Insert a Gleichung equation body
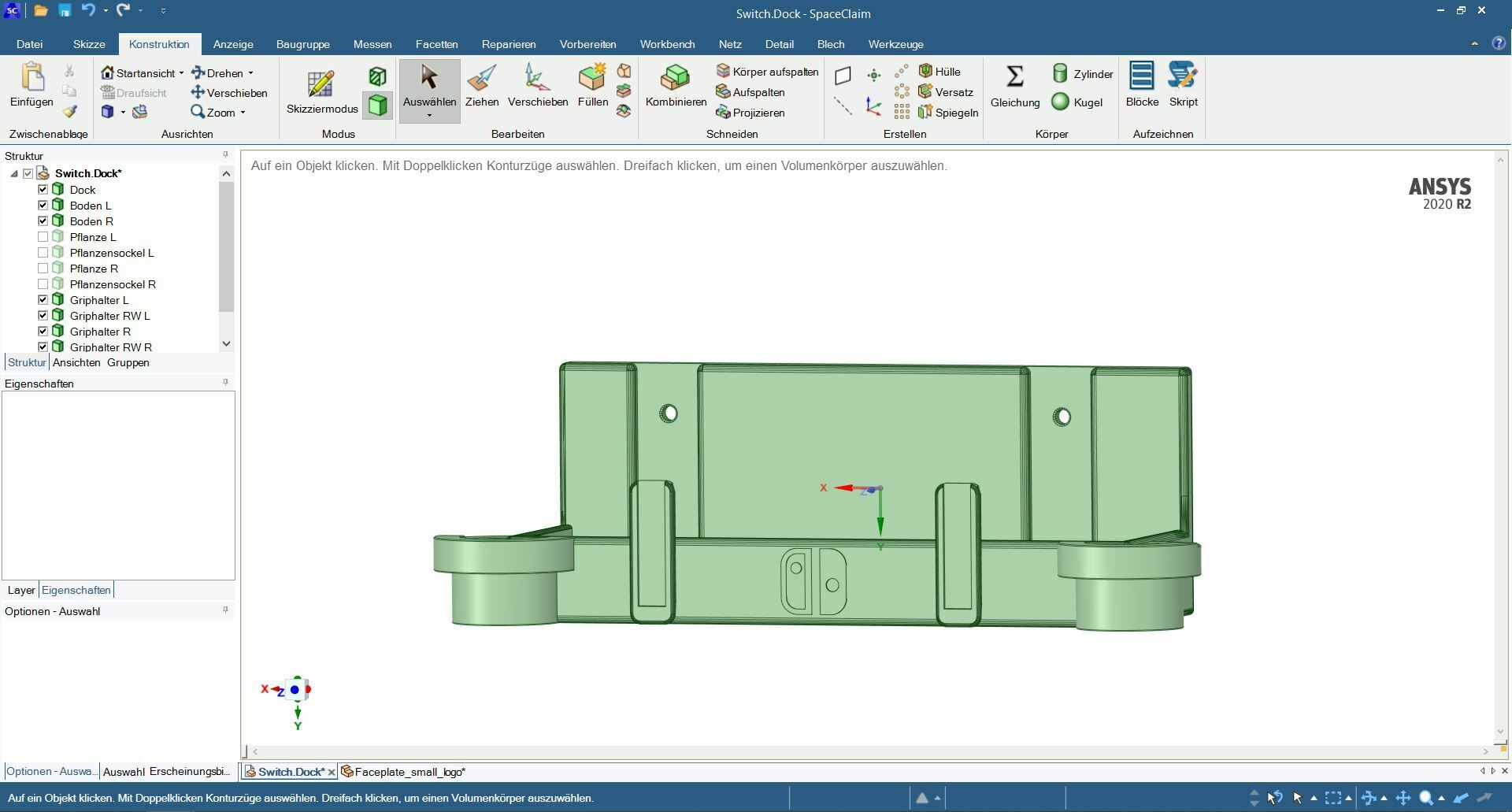1512x812 pixels. click(1014, 86)
